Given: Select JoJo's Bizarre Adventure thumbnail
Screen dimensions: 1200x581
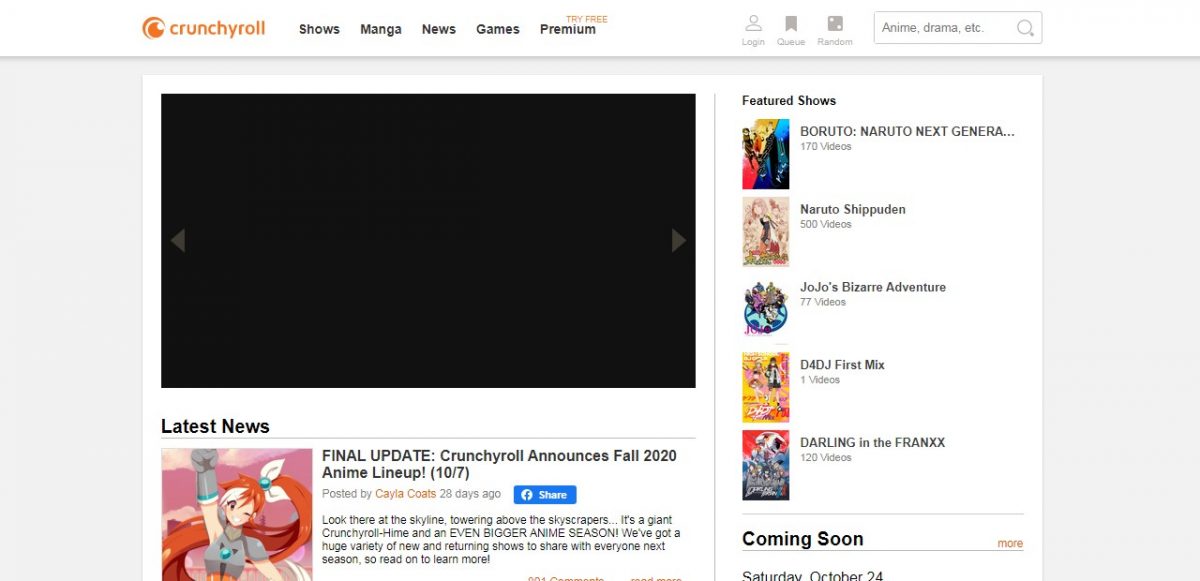Looking at the screenshot, I should click(x=765, y=309).
